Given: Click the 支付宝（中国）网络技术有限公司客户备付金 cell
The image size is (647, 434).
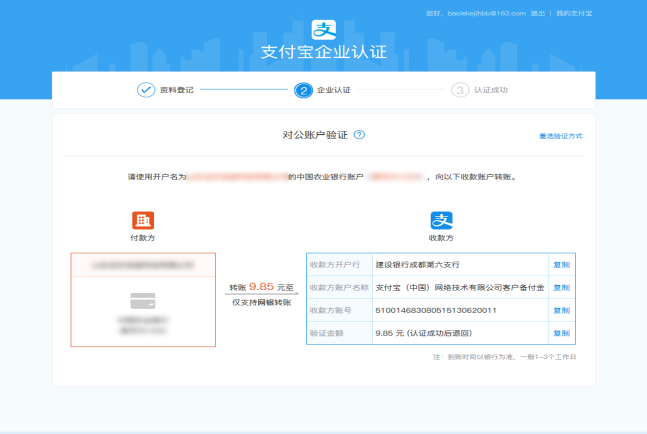Looking at the screenshot, I should tap(460, 288).
